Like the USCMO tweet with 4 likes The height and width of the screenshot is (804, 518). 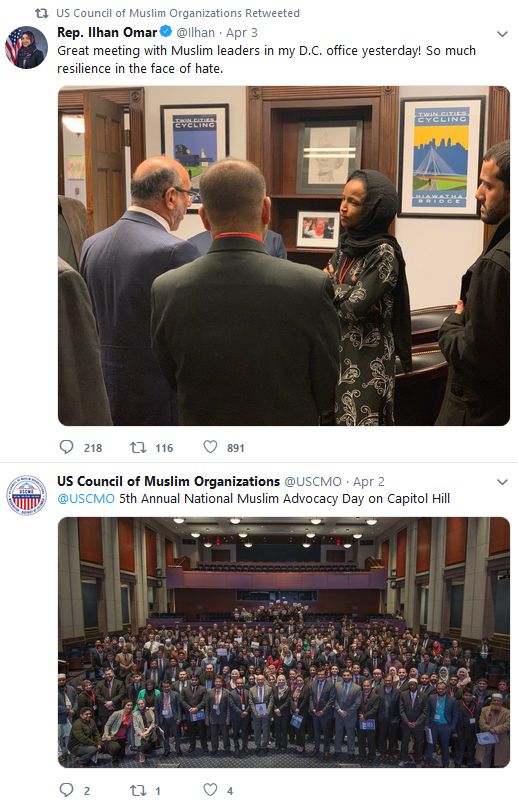210,790
